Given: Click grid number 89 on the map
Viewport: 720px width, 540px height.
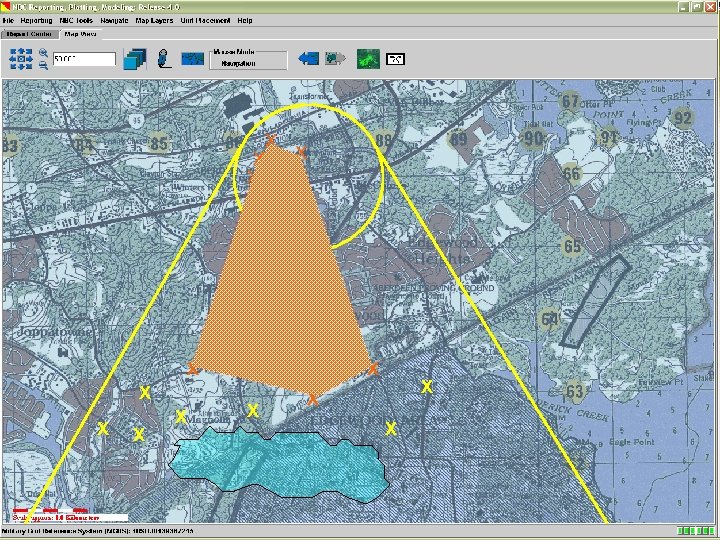Looking at the screenshot, I should [458, 139].
